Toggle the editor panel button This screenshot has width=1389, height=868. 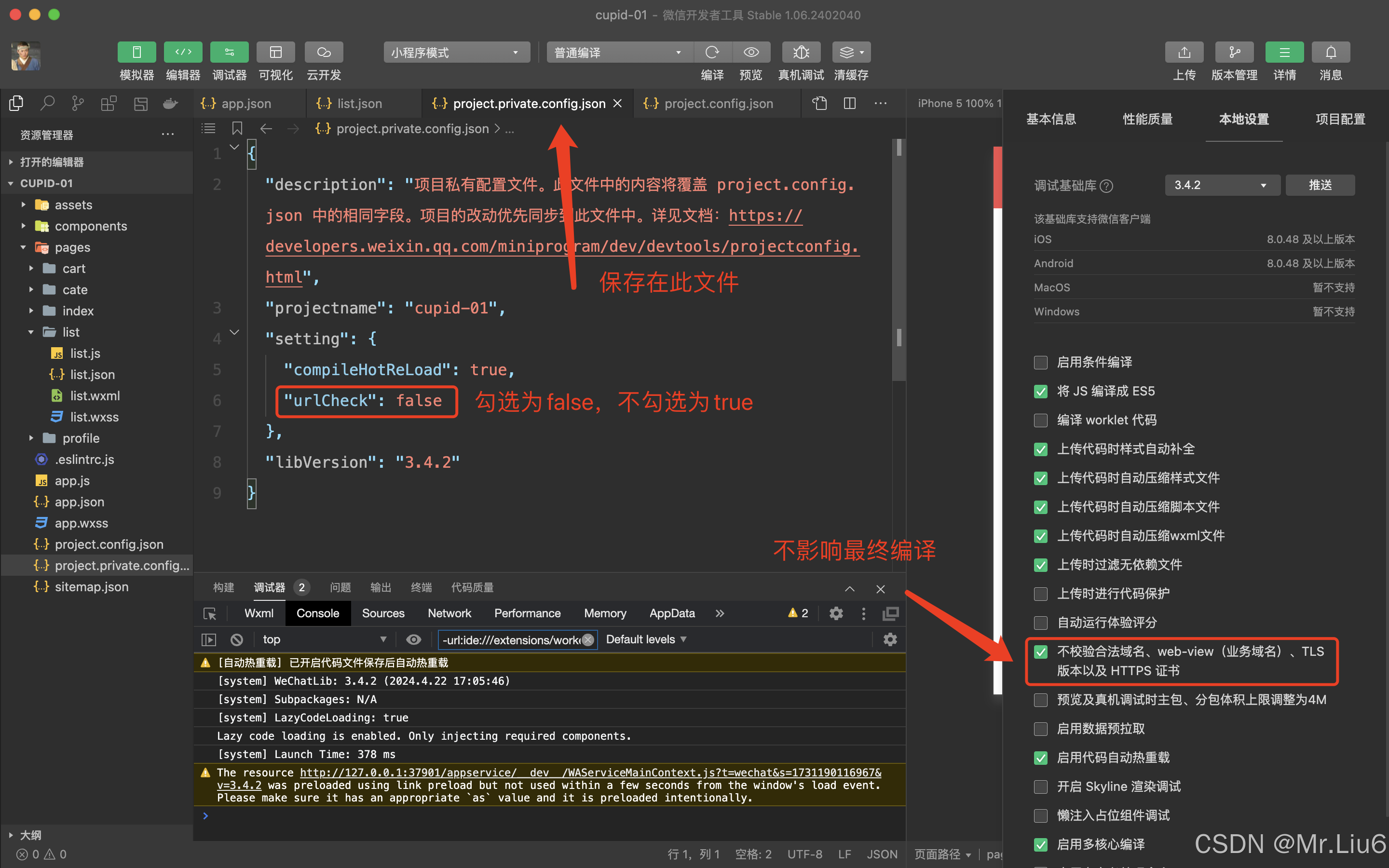[183, 52]
